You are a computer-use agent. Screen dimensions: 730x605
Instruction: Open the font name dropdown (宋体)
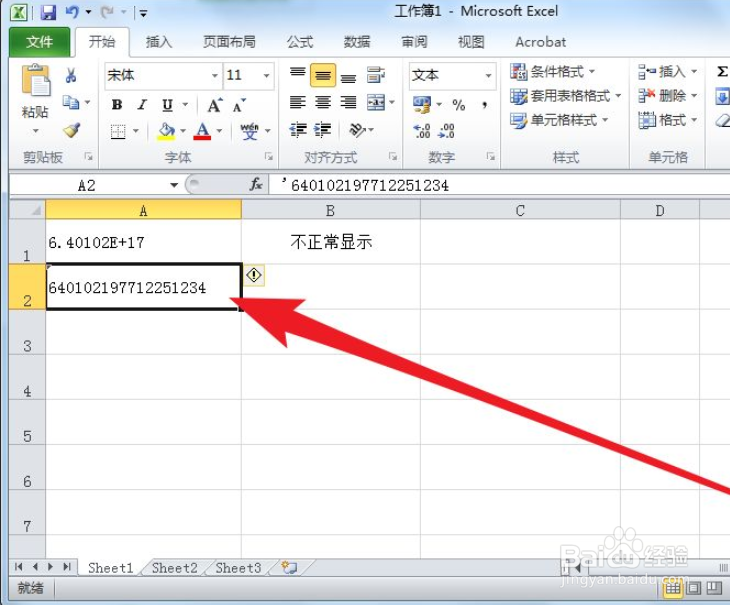click(215, 75)
